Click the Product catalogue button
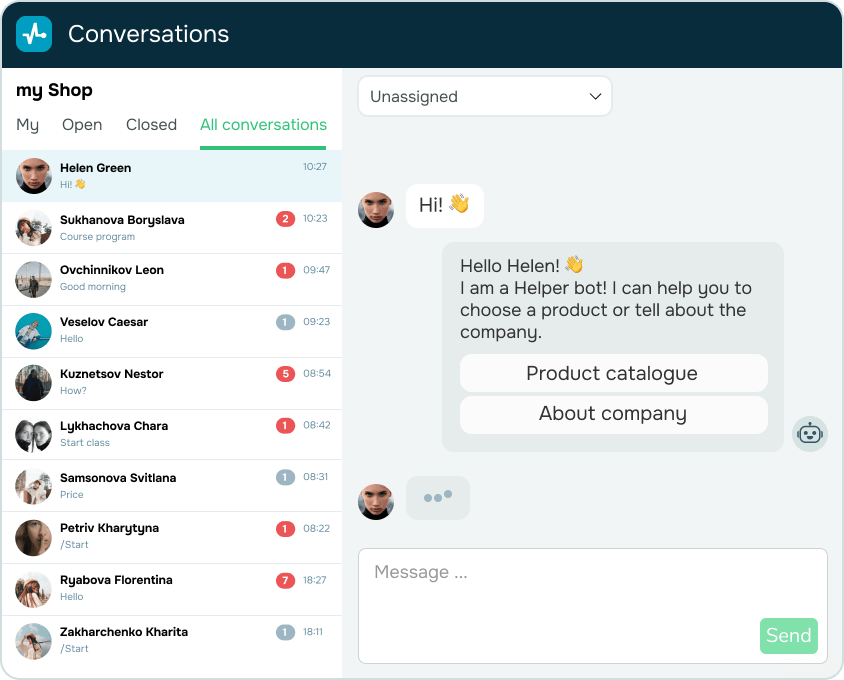This screenshot has height=680, width=844. point(612,373)
